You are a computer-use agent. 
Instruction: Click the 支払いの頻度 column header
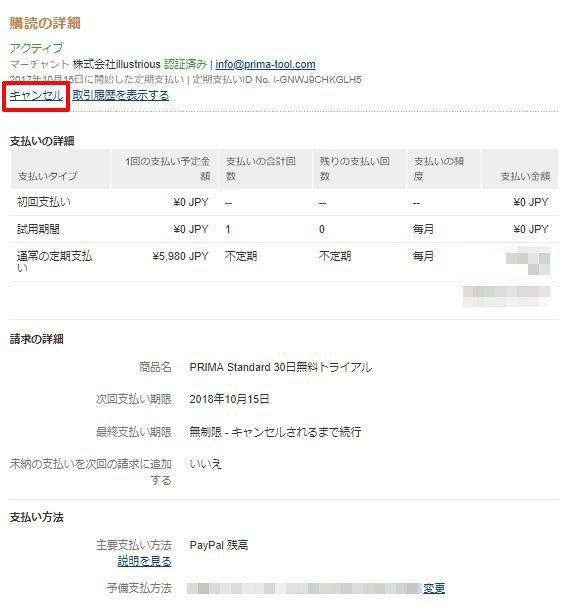point(439,169)
